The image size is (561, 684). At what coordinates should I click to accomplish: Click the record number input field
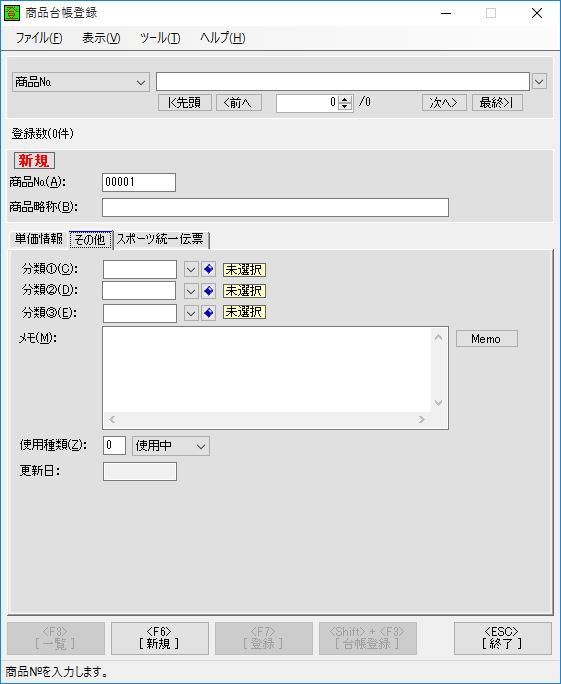[308, 103]
